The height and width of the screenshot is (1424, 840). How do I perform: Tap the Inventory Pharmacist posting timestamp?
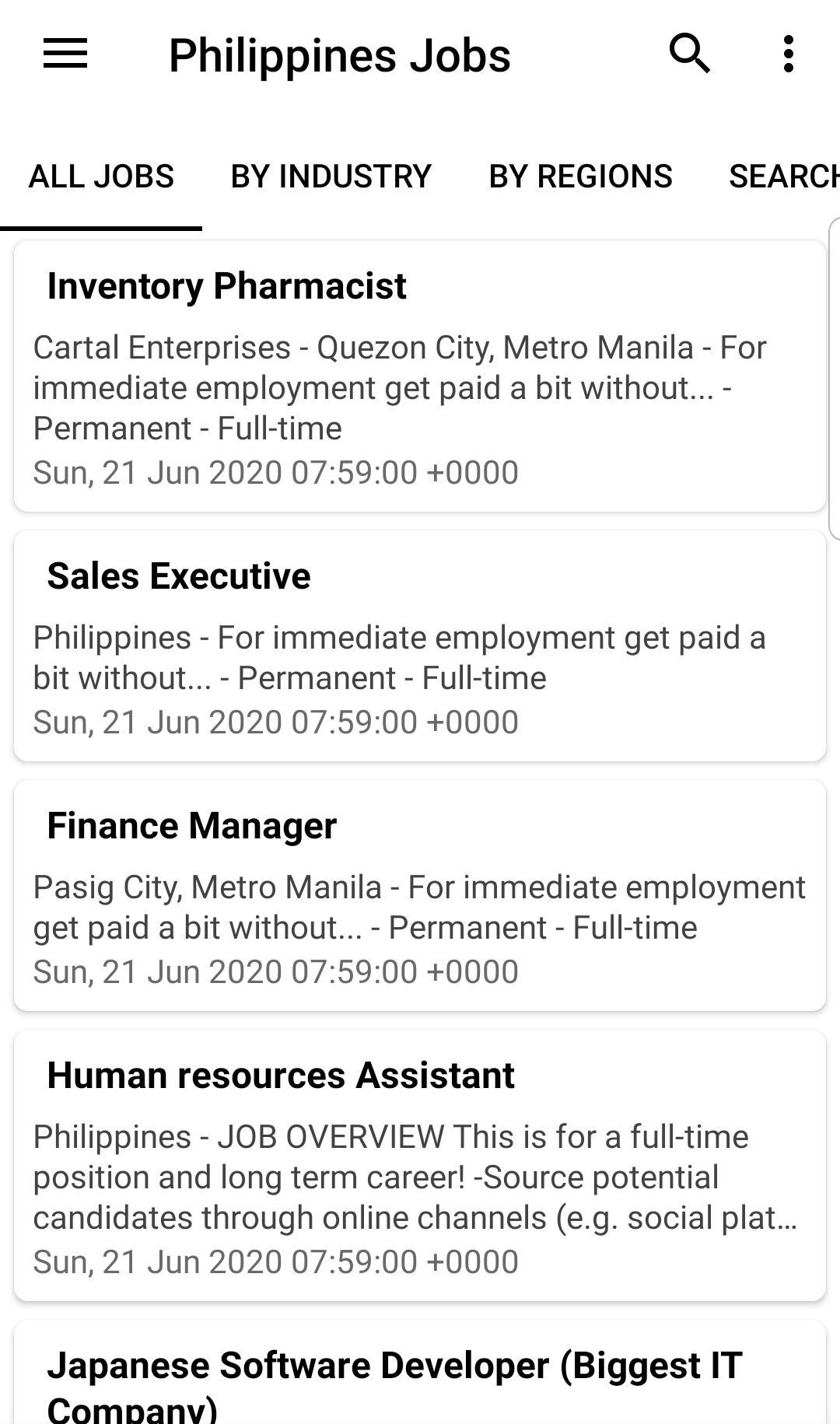275,473
